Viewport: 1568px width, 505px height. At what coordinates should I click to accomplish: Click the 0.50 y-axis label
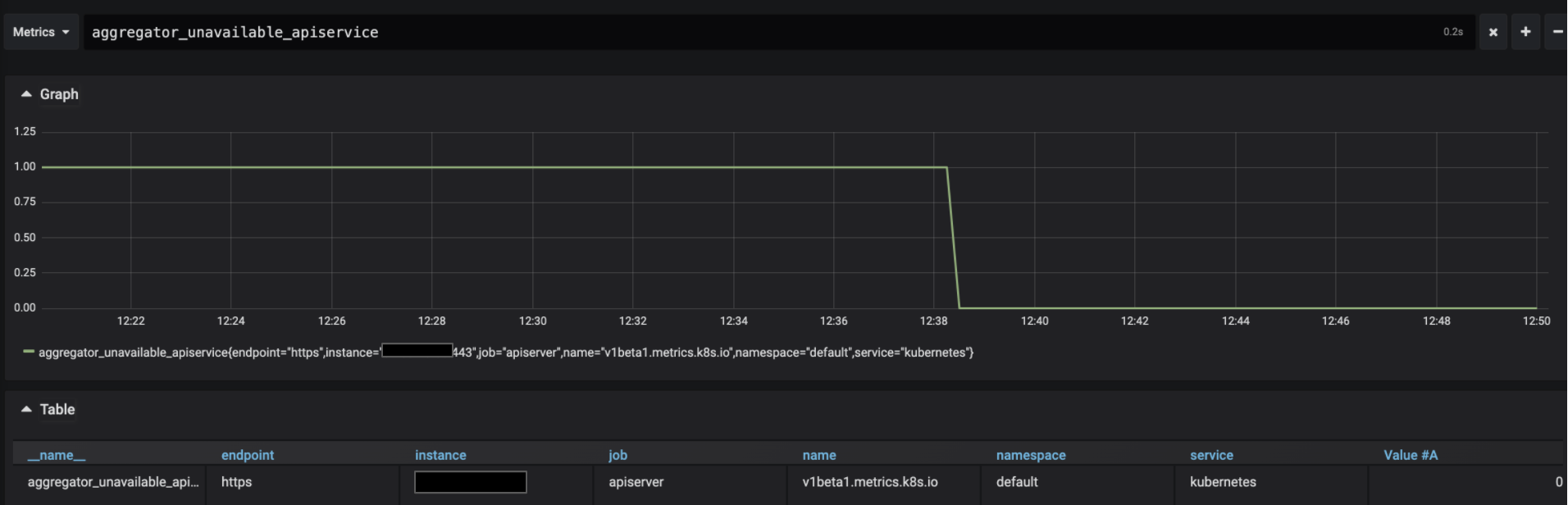(25, 237)
